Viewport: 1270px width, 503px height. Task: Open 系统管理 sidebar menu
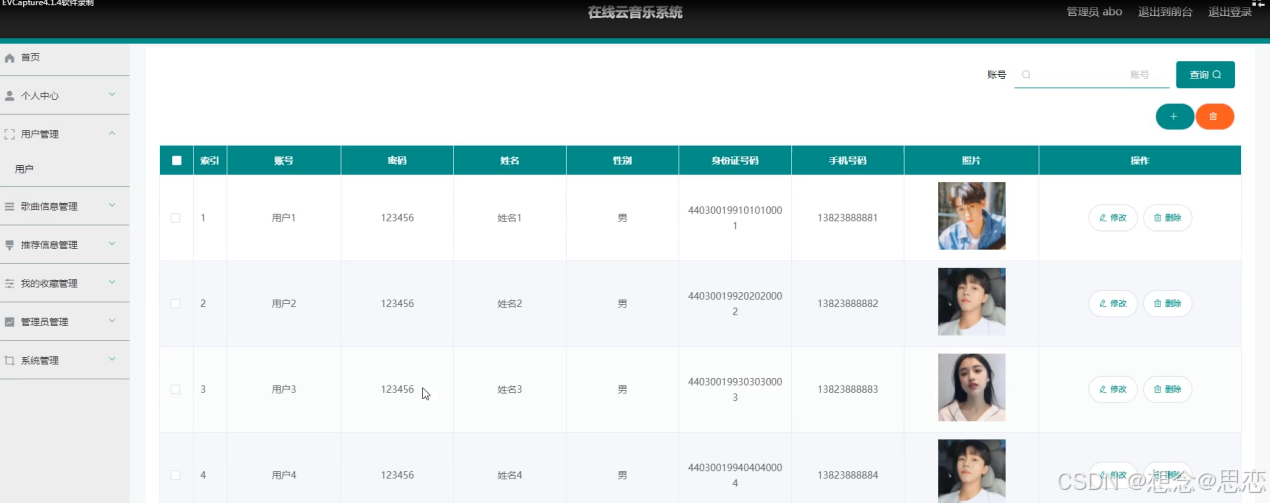[65, 361]
